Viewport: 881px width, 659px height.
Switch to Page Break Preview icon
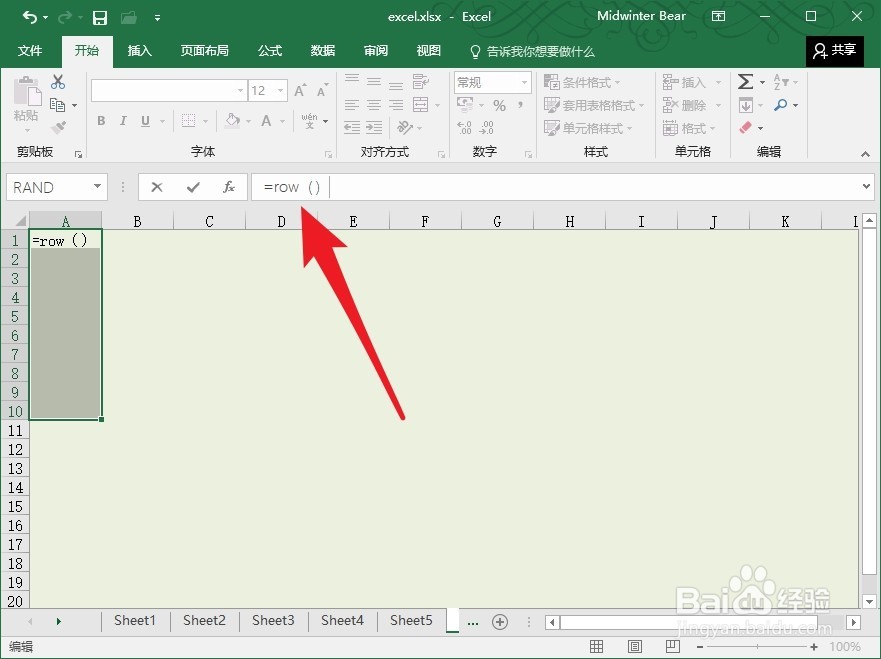tap(672, 647)
